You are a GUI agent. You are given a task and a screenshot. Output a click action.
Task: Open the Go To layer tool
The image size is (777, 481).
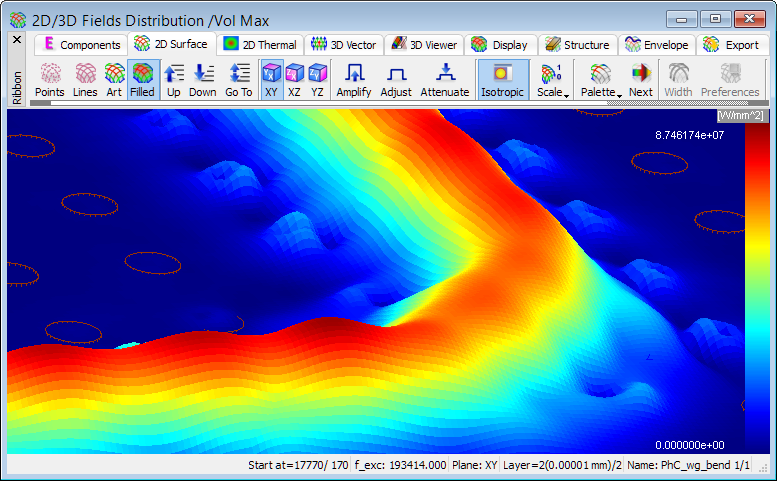click(x=238, y=80)
